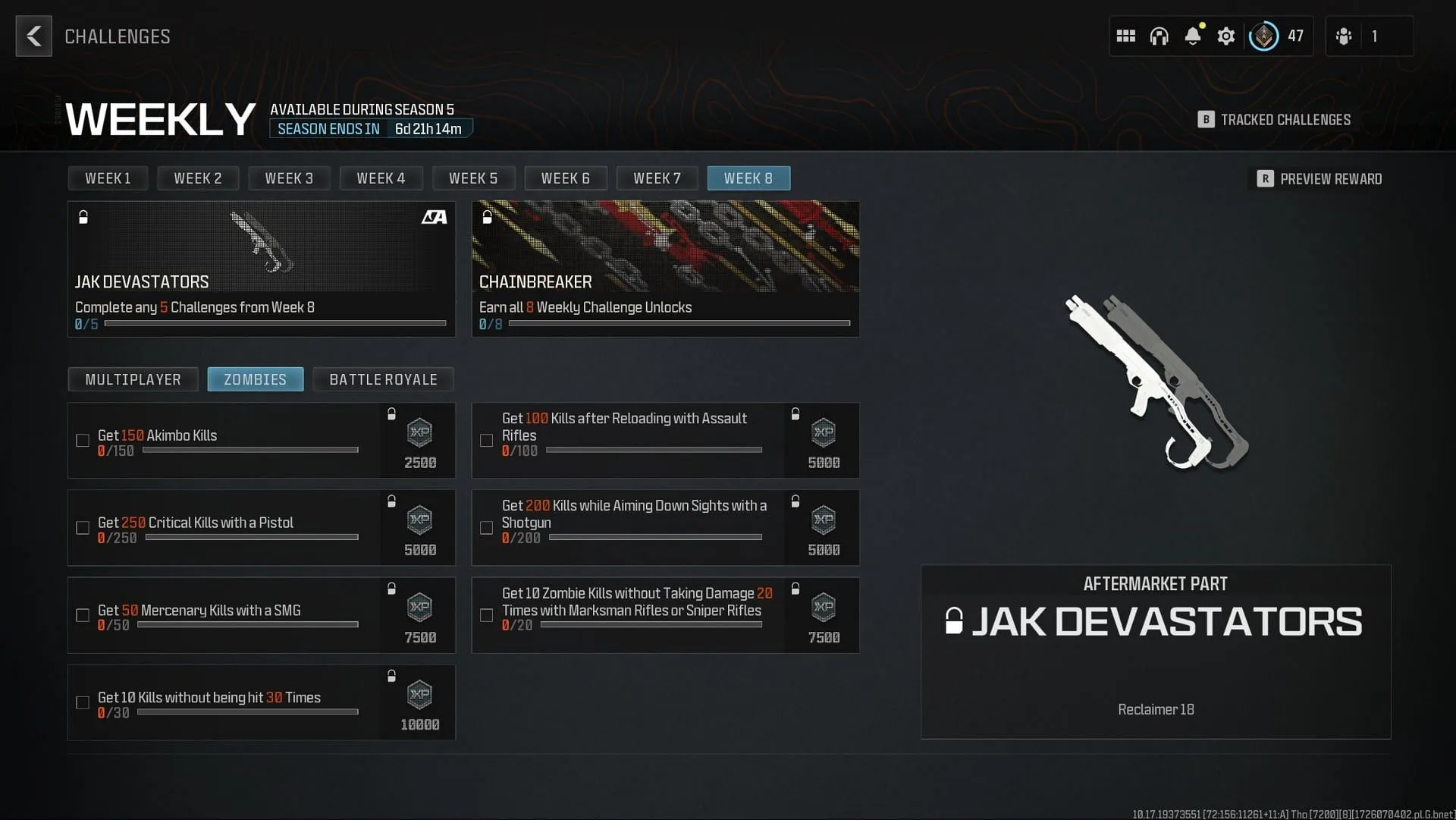This screenshot has height=820, width=1456.
Task: Click the headphones icon in header
Action: tap(1160, 36)
